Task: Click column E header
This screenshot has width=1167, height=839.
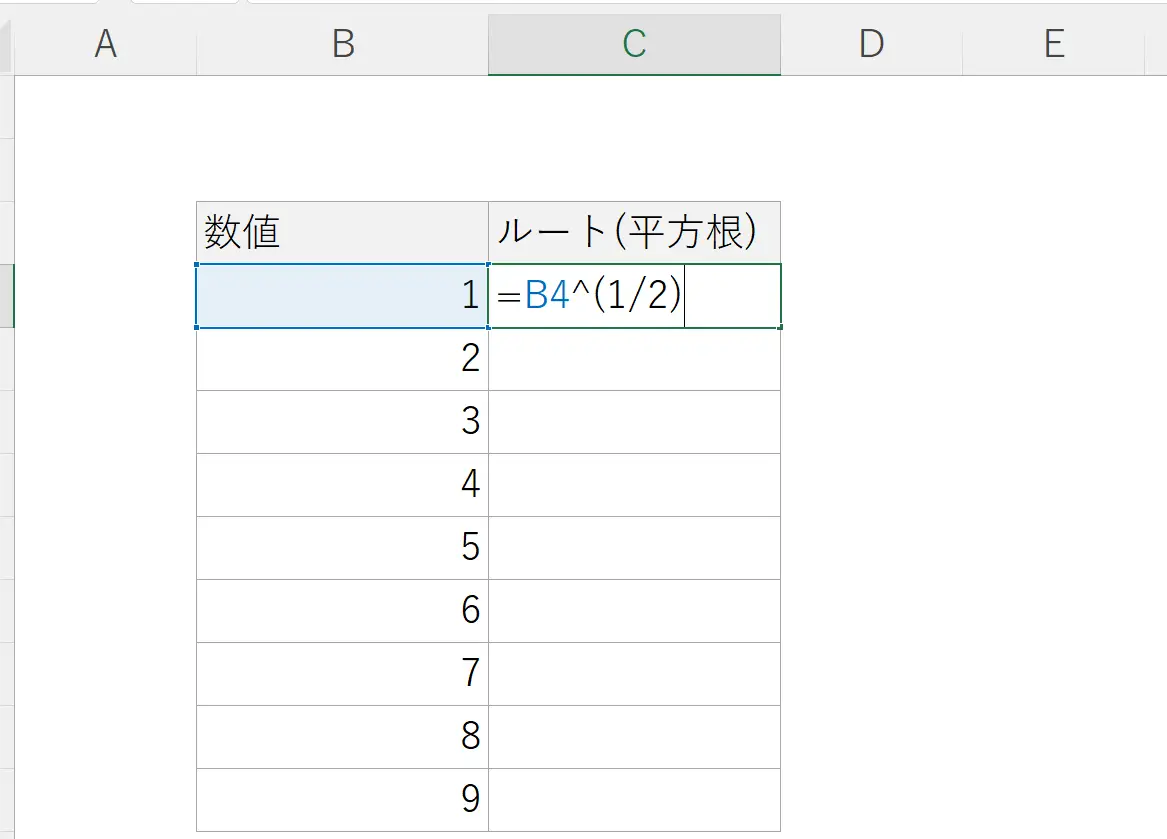Action: point(1054,45)
